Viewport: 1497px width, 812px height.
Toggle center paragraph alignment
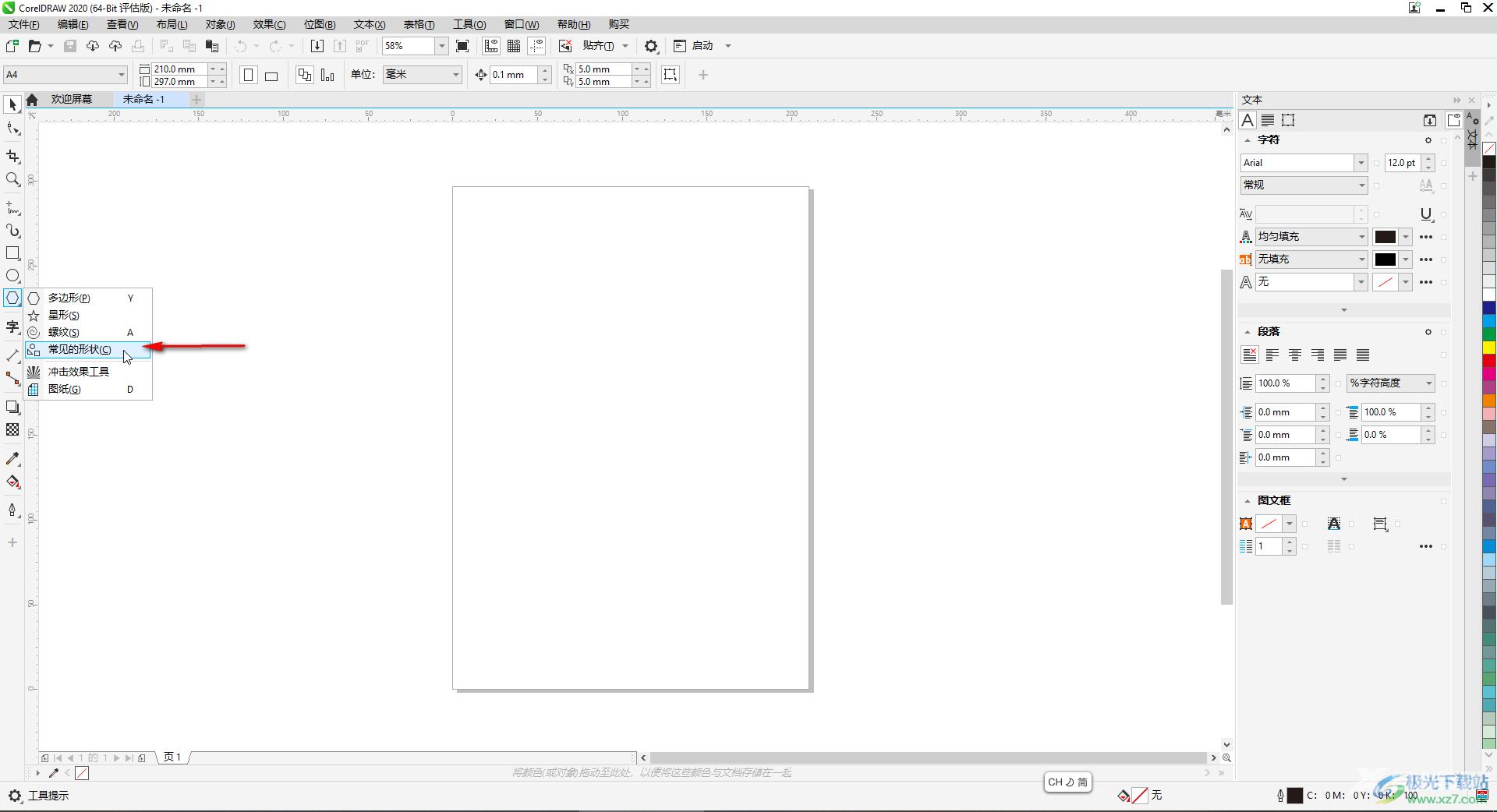1295,355
